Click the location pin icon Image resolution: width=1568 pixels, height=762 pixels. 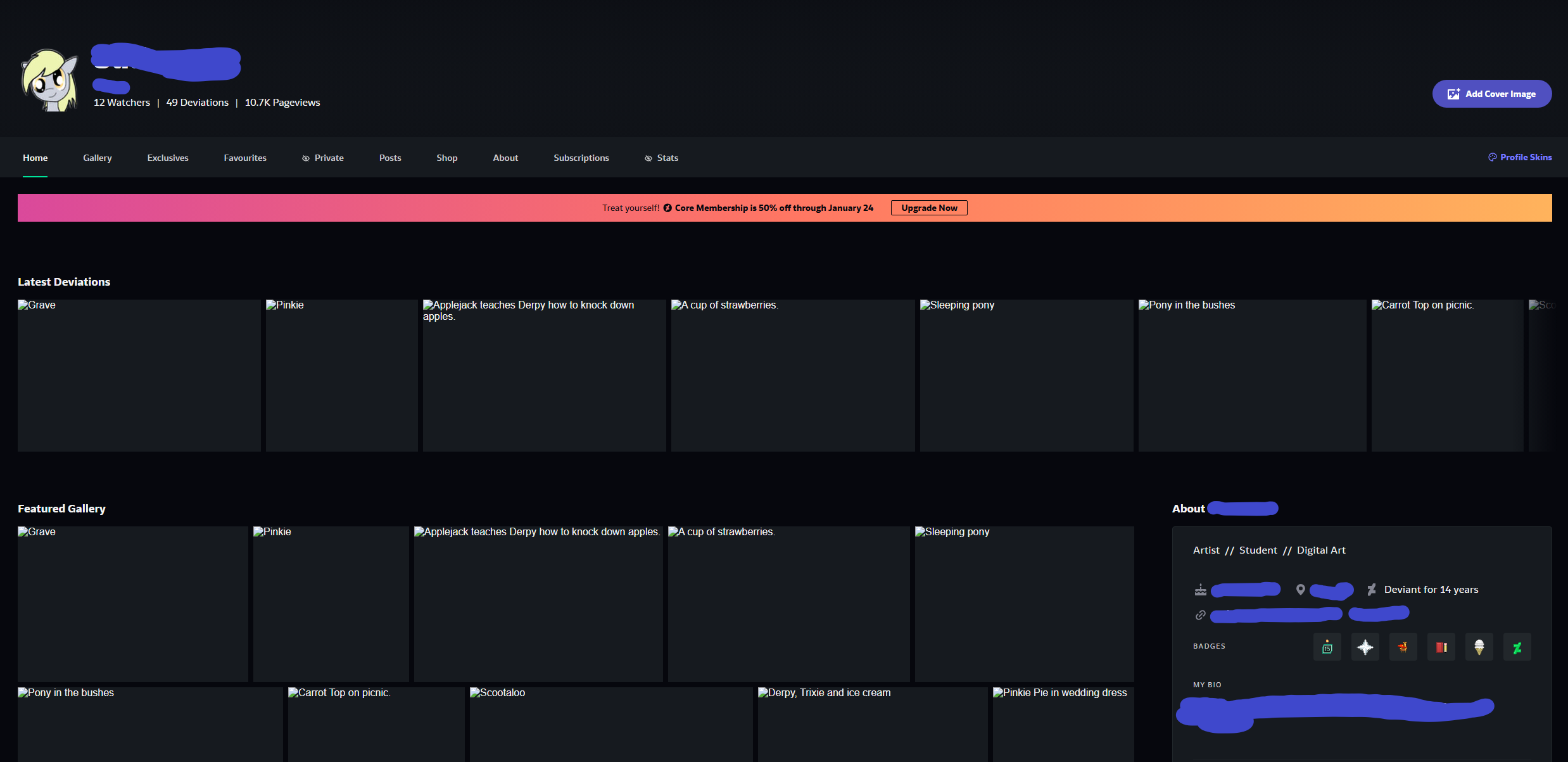[1301, 590]
